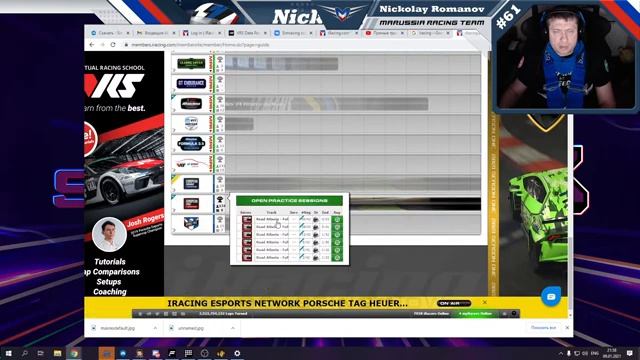Open downloaded maxresdefault.jpg file
Screen dimensions: 640x360
pyautogui.click(x=118, y=328)
